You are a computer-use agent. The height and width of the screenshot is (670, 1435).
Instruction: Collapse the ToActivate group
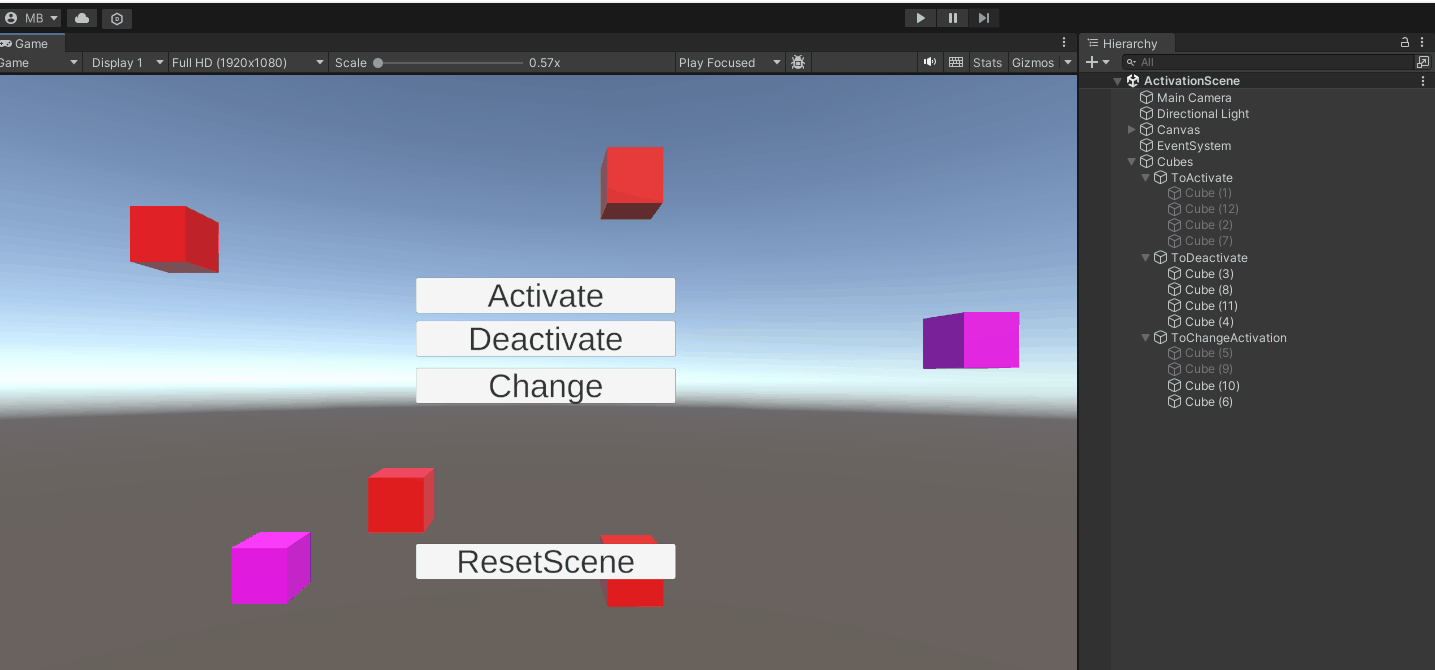tap(1145, 178)
